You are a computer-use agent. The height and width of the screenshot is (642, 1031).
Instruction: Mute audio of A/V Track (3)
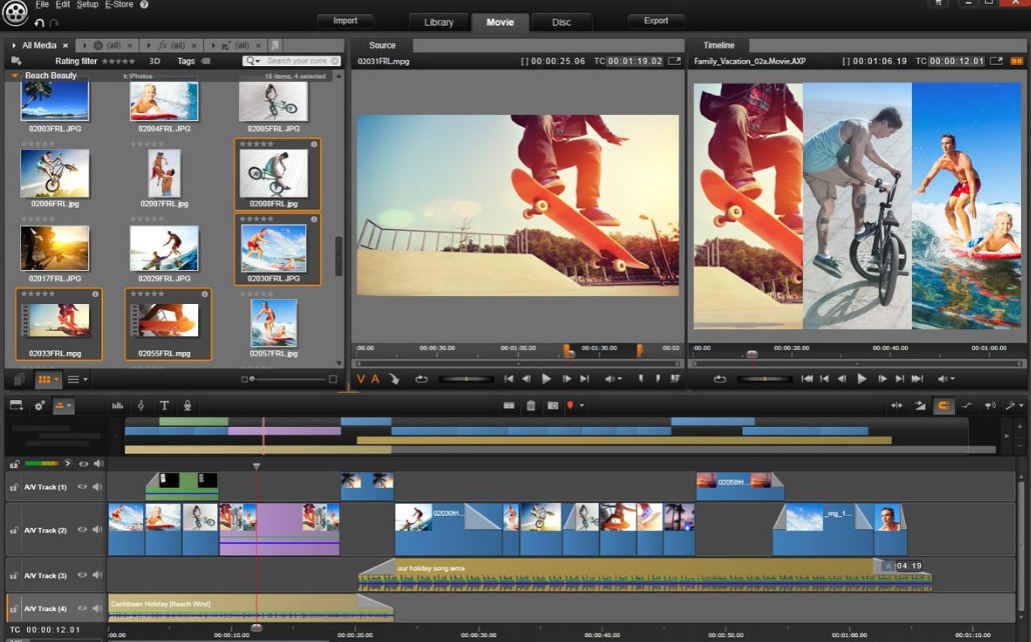[x=97, y=575]
